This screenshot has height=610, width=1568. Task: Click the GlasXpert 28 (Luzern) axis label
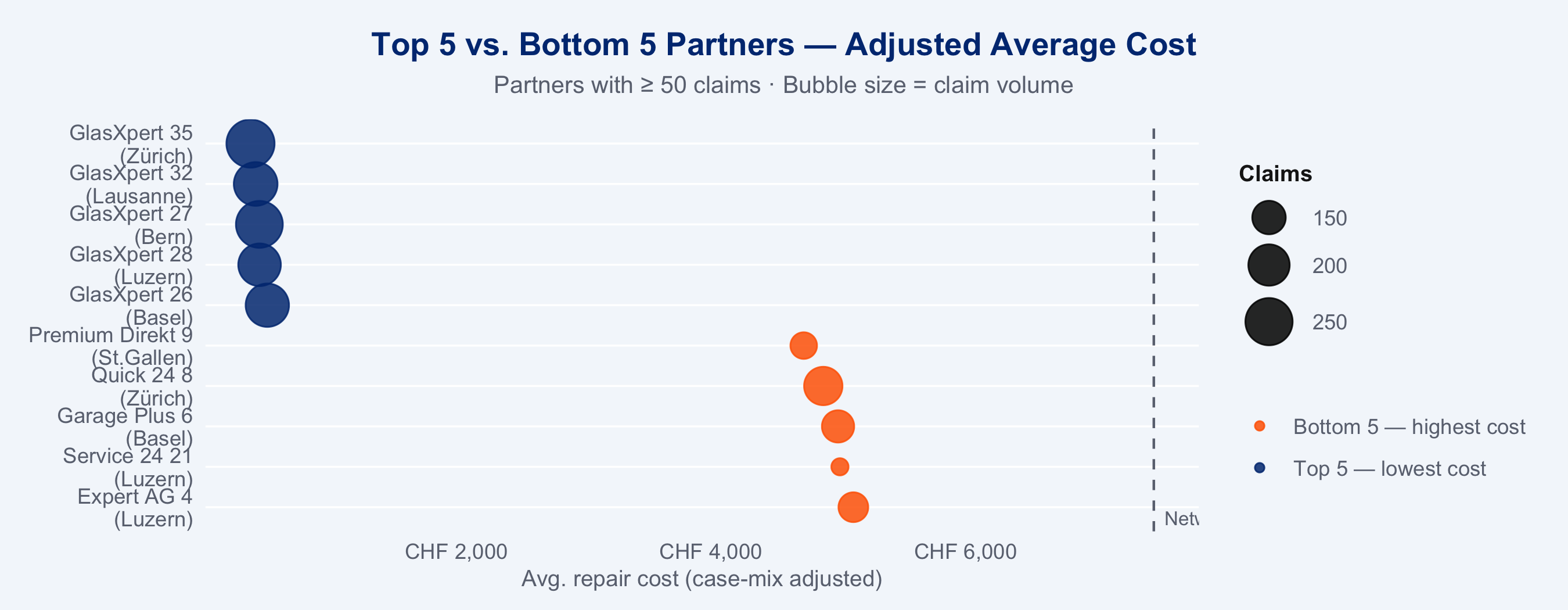click(x=131, y=265)
